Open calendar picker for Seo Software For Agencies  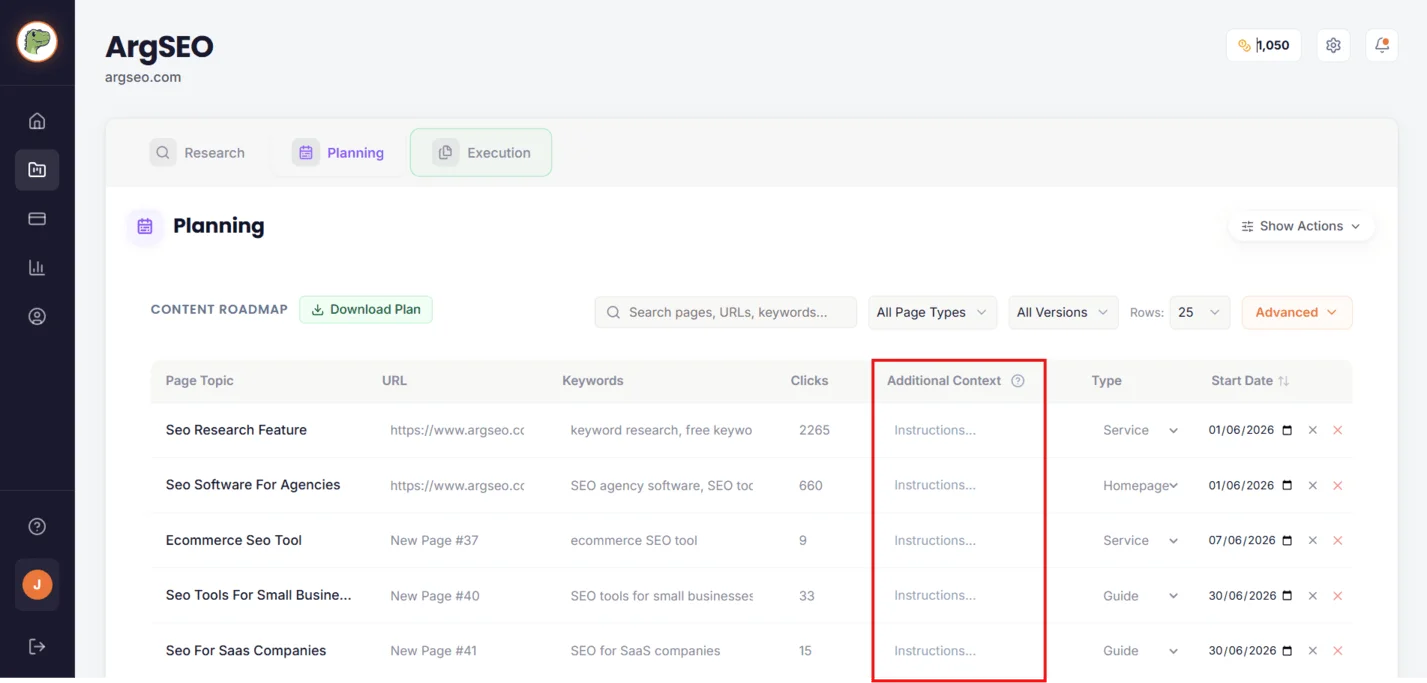pyautogui.click(x=1287, y=485)
